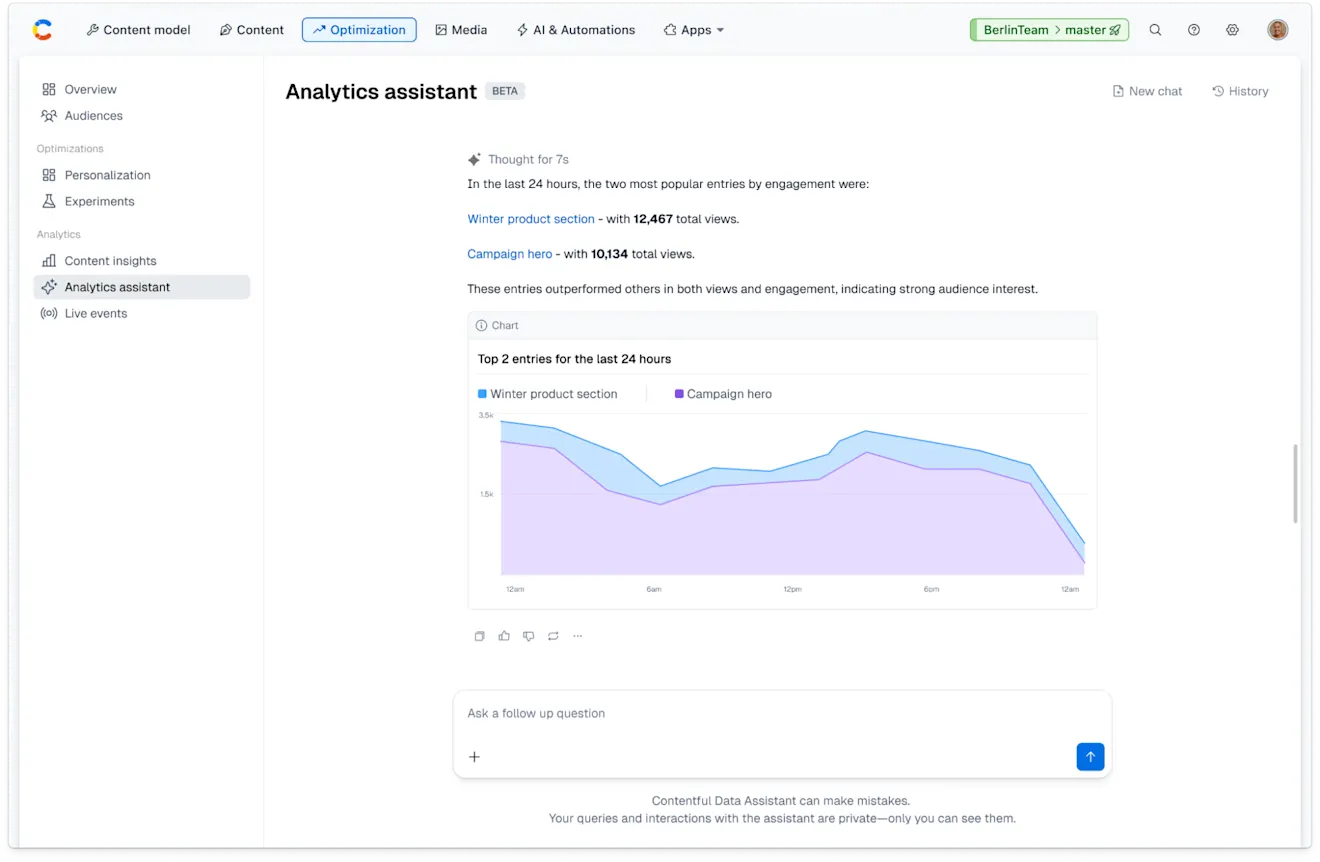Start a New chat
Screen dimensions: 1320x862
pyautogui.click(x=1147, y=91)
